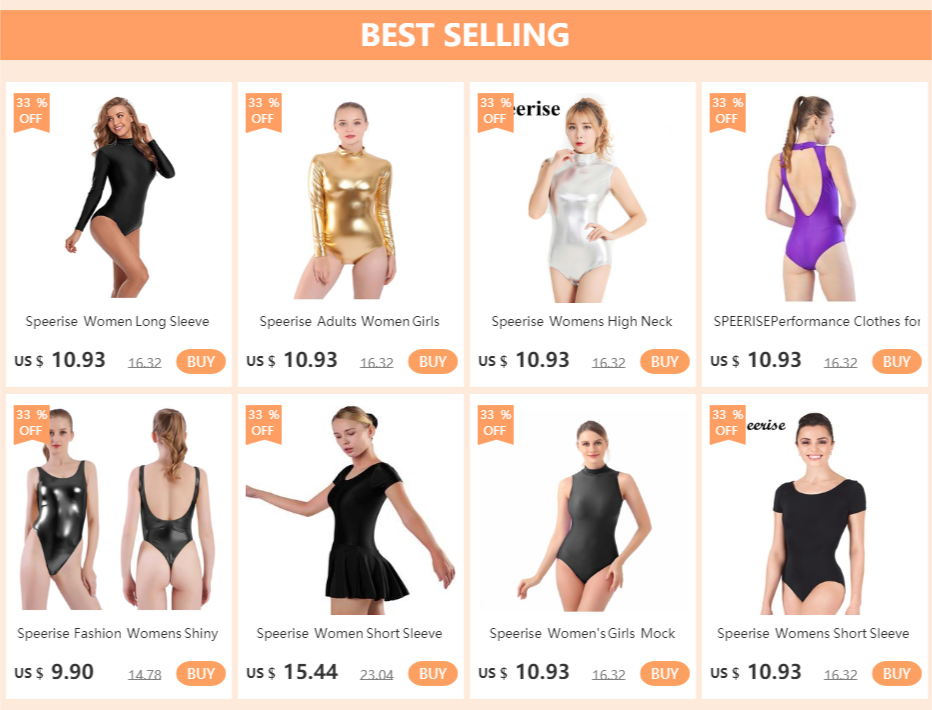Buy the Speerise Women's Girls Mock item
Image resolution: width=932 pixels, height=710 pixels.
tap(665, 673)
